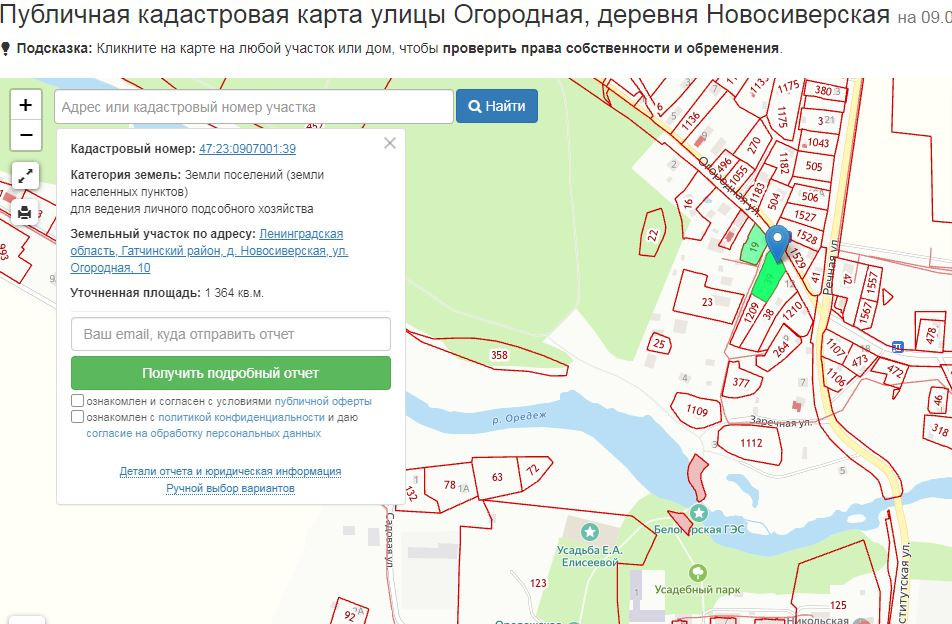
Task: Close the parcel info popup
Action: [390, 143]
